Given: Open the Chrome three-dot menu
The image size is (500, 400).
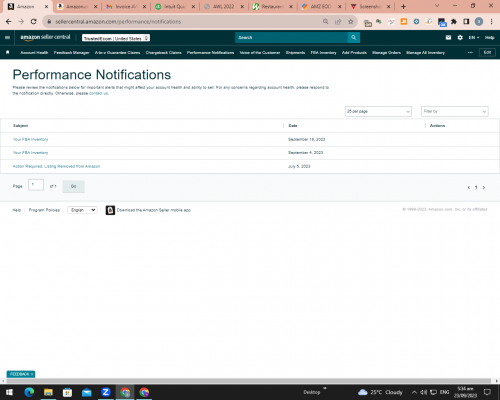Looking at the screenshot, I should (491, 22).
